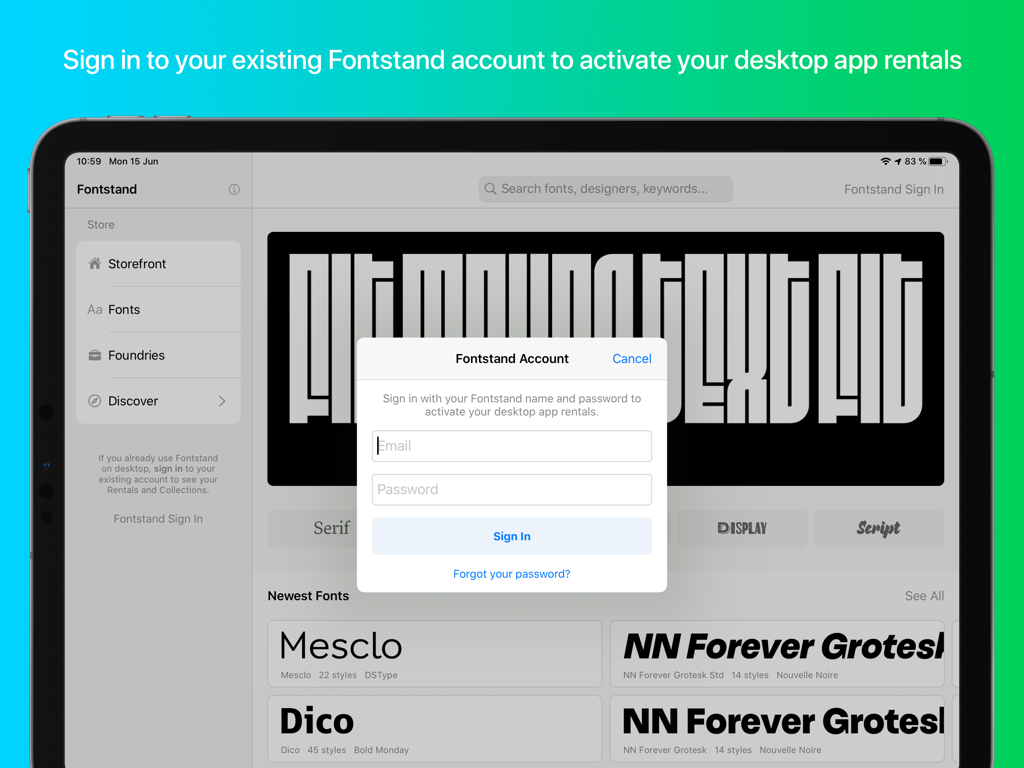Click Fontstand Sign In at top right
The width and height of the screenshot is (1024, 768).
[x=893, y=189]
